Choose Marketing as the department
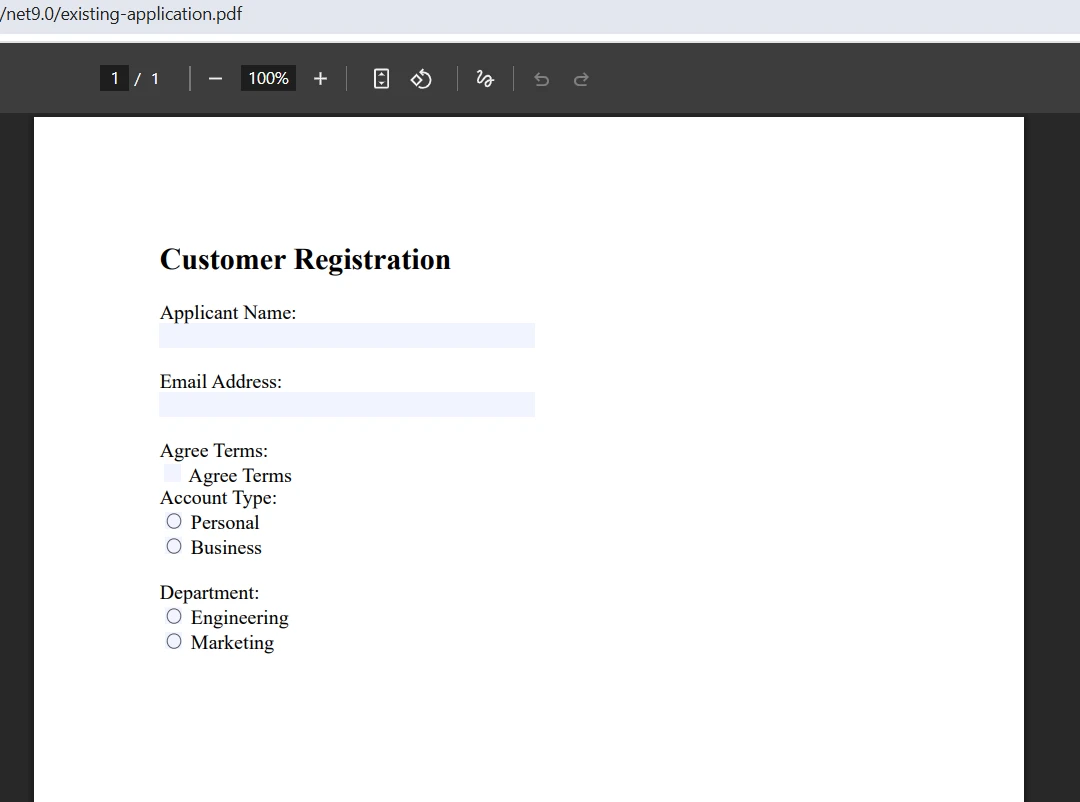The height and width of the screenshot is (802, 1080). [174, 641]
